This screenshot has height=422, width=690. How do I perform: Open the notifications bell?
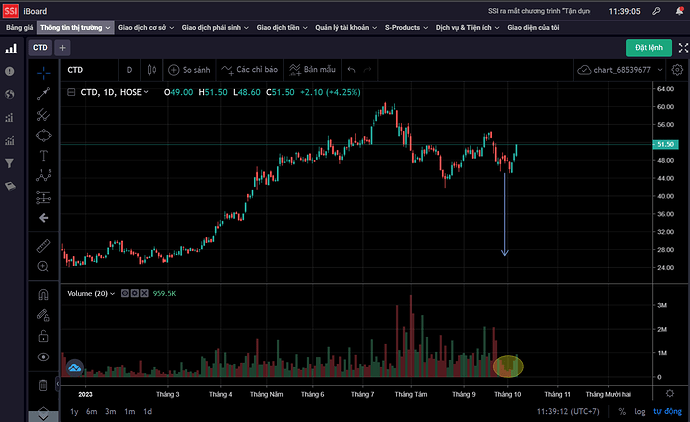click(x=679, y=11)
